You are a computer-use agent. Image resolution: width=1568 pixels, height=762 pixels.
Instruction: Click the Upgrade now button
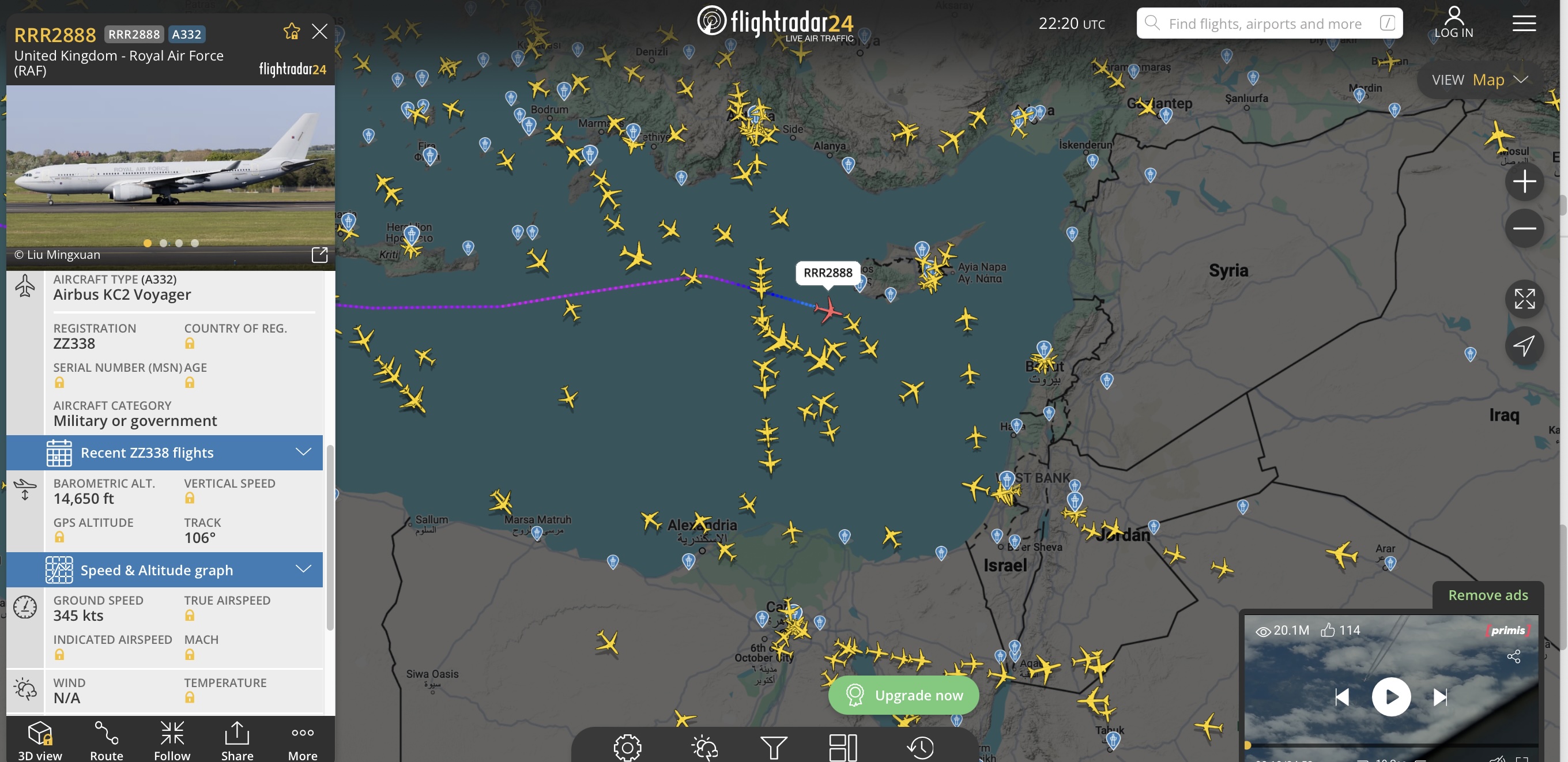point(903,695)
